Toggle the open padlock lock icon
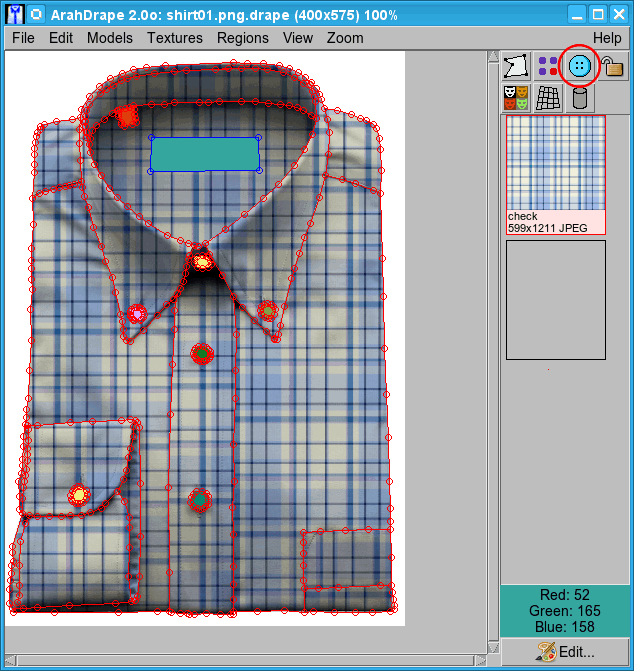 click(x=612, y=67)
